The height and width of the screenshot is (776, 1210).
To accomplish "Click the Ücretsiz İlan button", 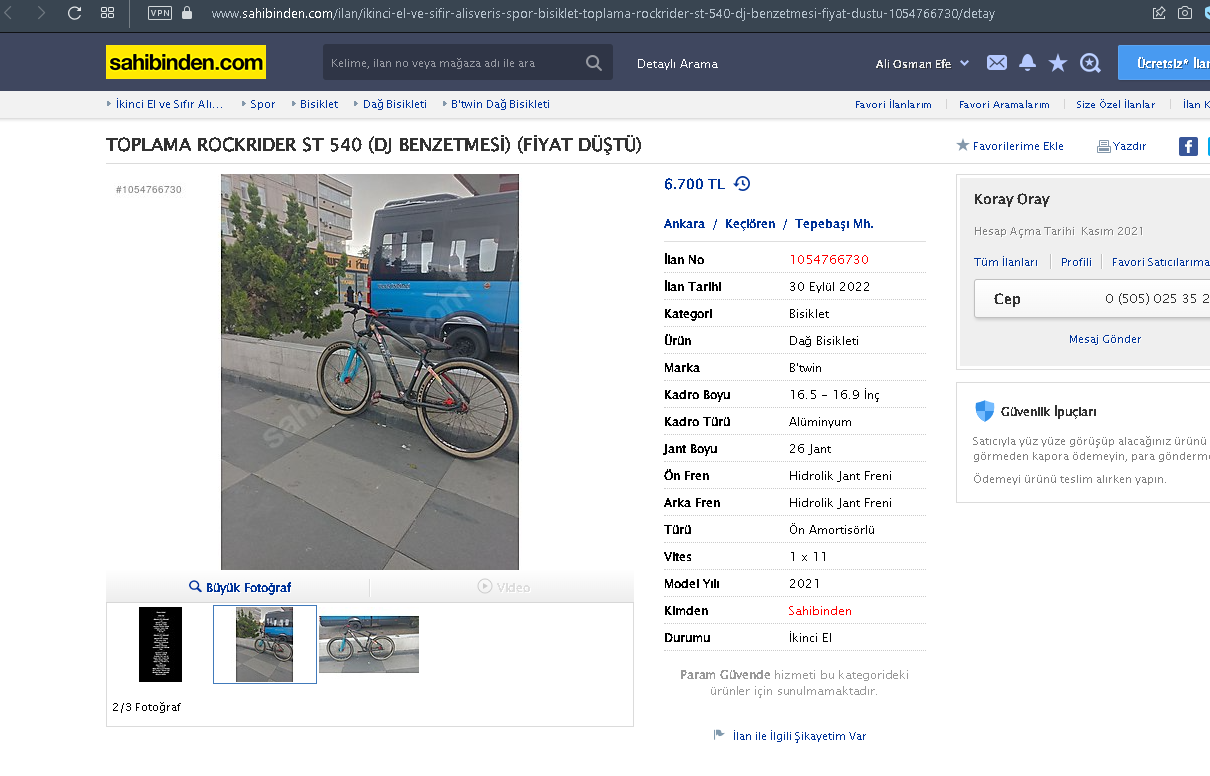I will click(1164, 63).
